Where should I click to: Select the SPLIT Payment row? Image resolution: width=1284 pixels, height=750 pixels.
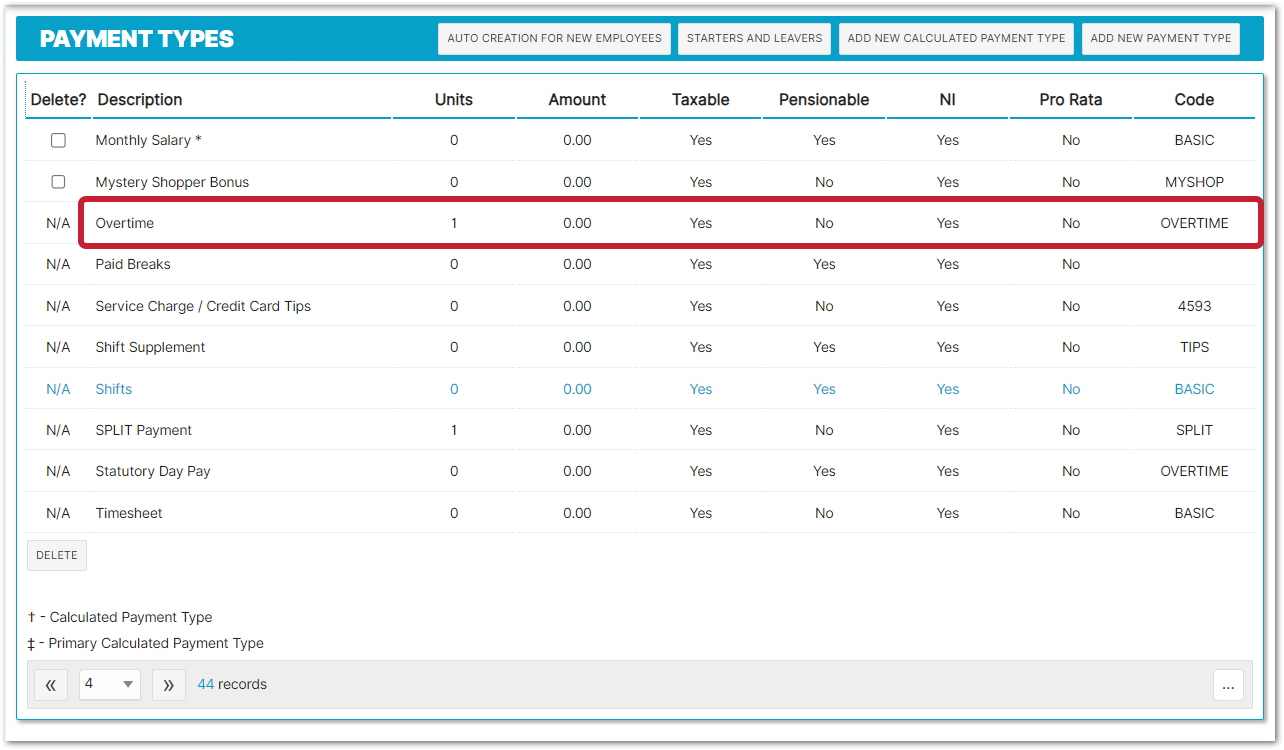coord(144,431)
